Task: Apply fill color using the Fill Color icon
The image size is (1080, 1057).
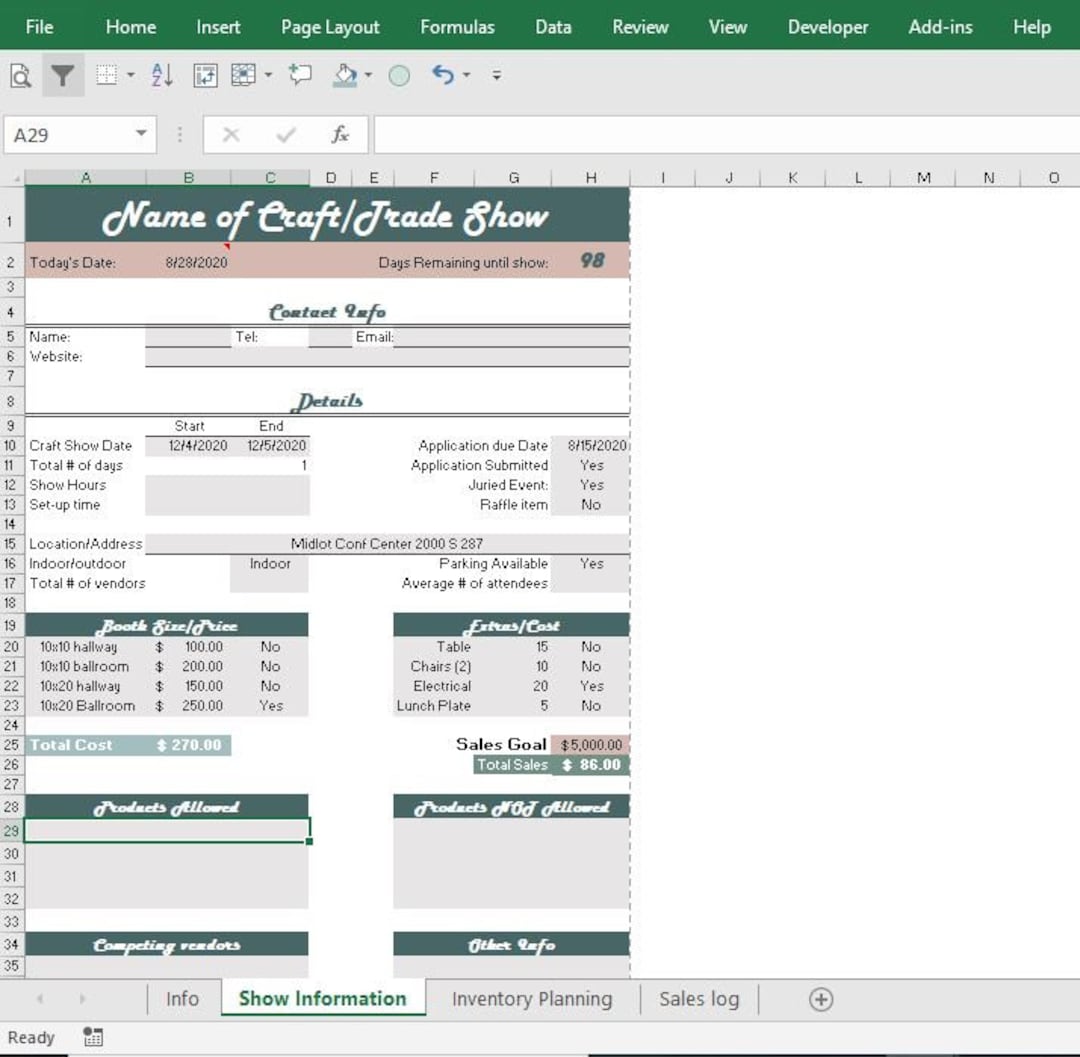Action: tap(344, 74)
